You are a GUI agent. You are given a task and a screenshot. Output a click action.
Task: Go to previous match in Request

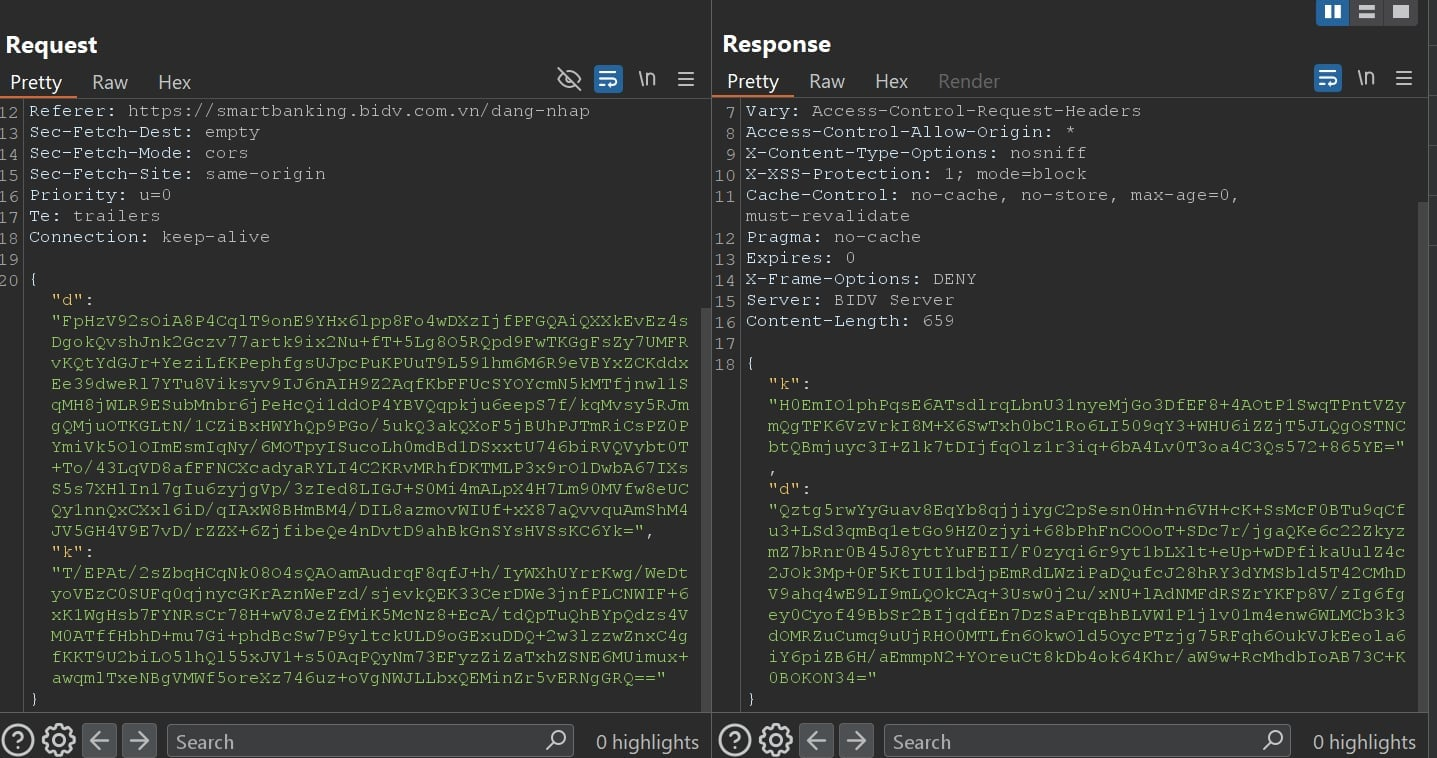pos(99,740)
